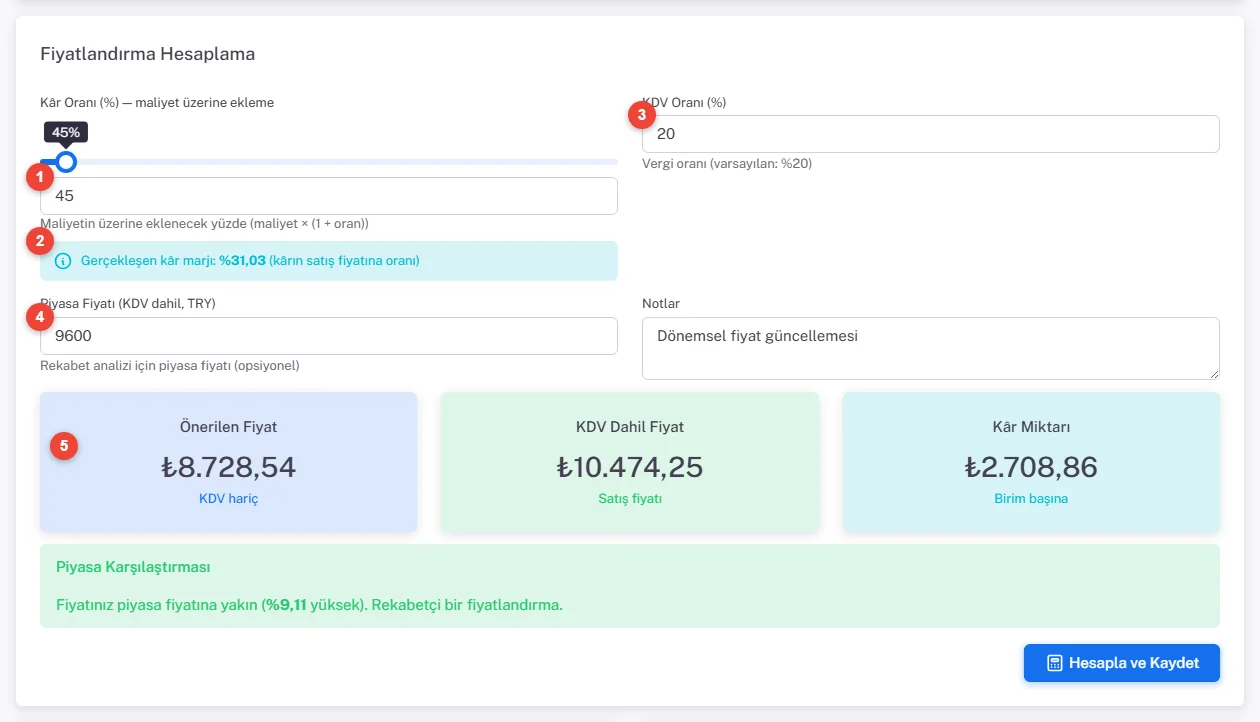The image size is (1260, 722).
Task: Click into the Notlar text area
Action: 930,349
